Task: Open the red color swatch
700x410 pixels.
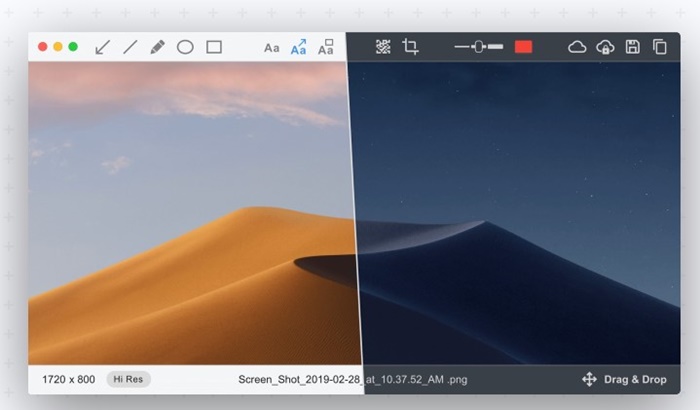Action: (523, 47)
